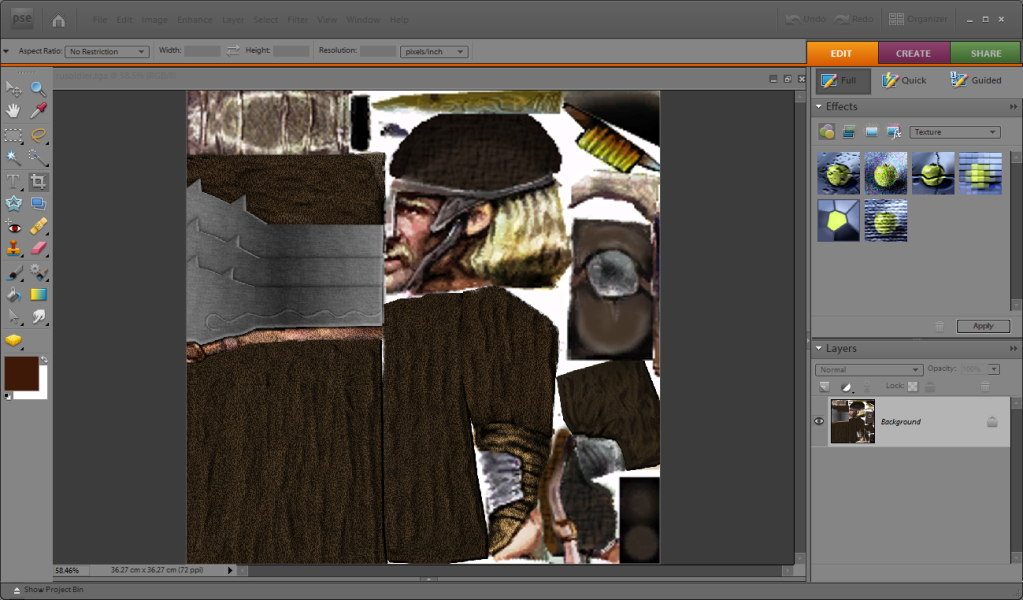Open the Aspect Ratio dropdown
The width and height of the screenshot is (1023, 600).
pos(105,51)
